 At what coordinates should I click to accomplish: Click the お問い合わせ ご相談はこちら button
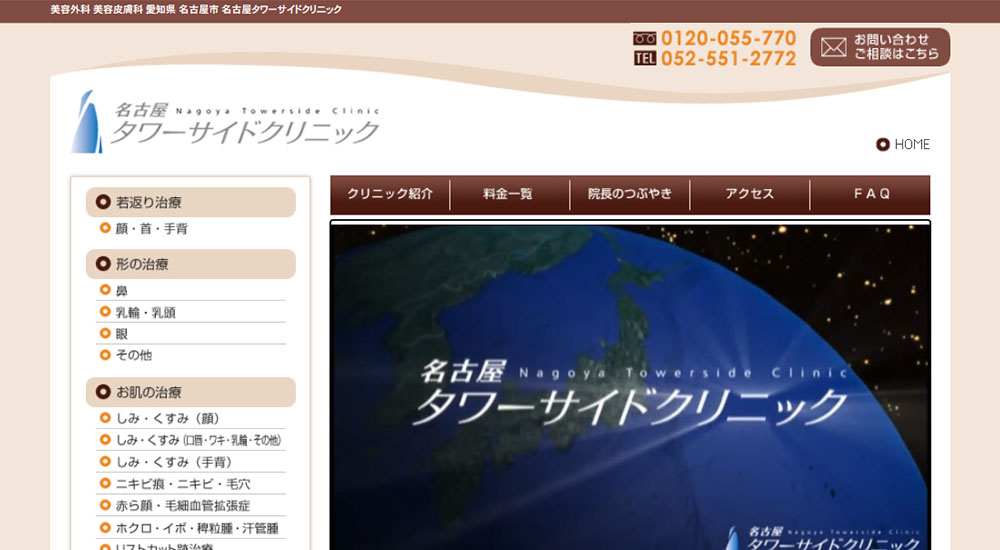[880, 47]
